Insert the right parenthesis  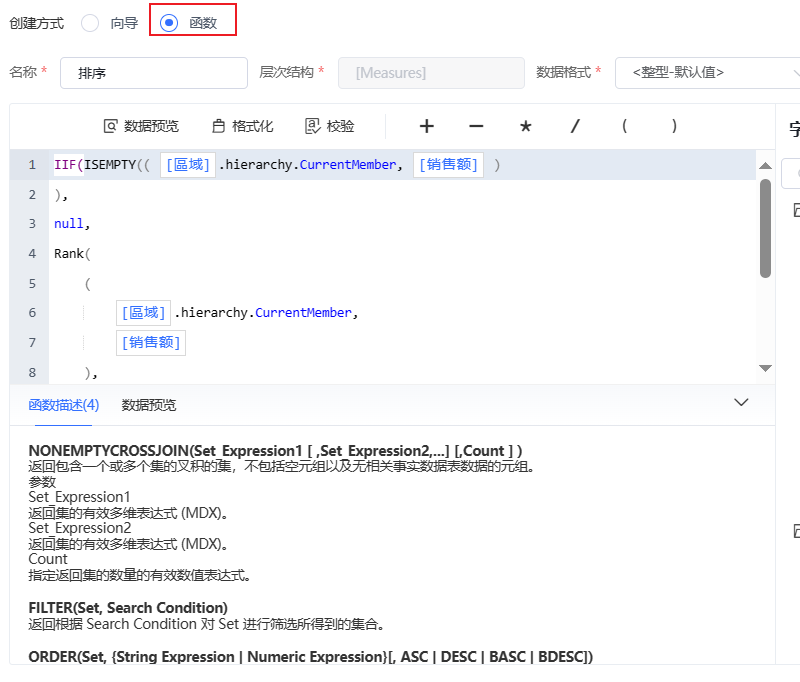coord(674,126)
